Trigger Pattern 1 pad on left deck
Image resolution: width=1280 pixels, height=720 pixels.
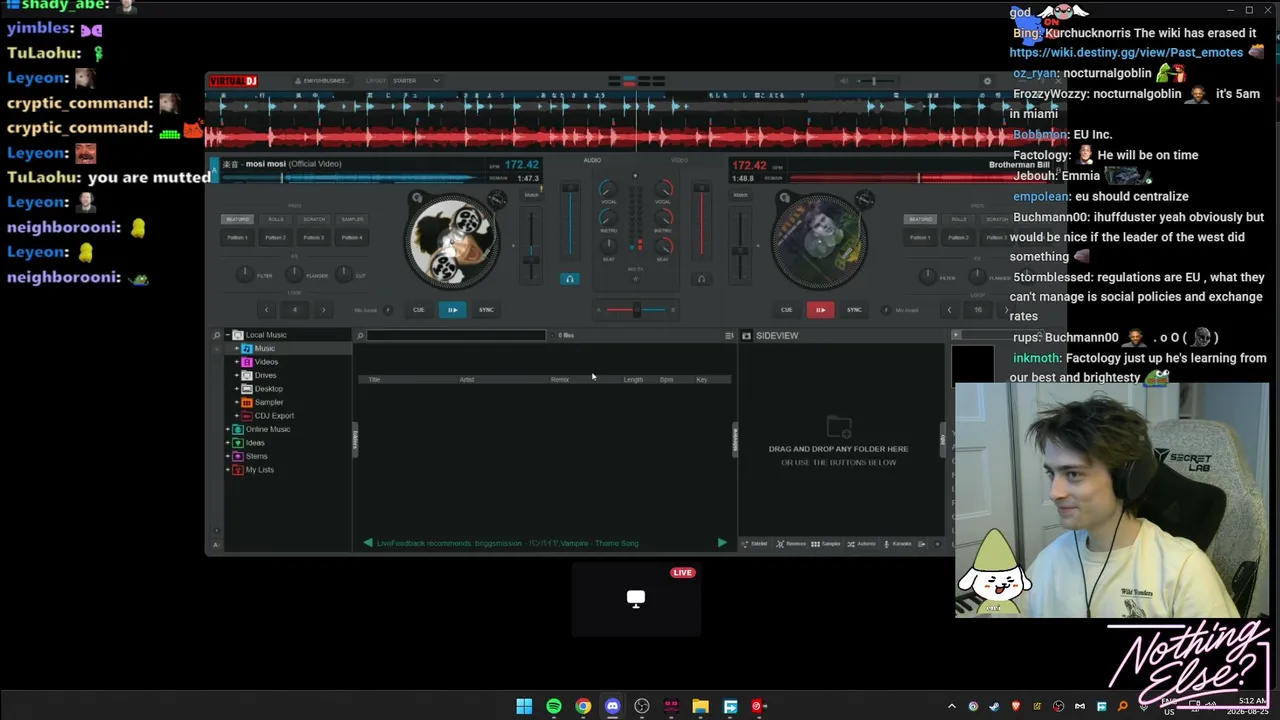tap(237, 238)
